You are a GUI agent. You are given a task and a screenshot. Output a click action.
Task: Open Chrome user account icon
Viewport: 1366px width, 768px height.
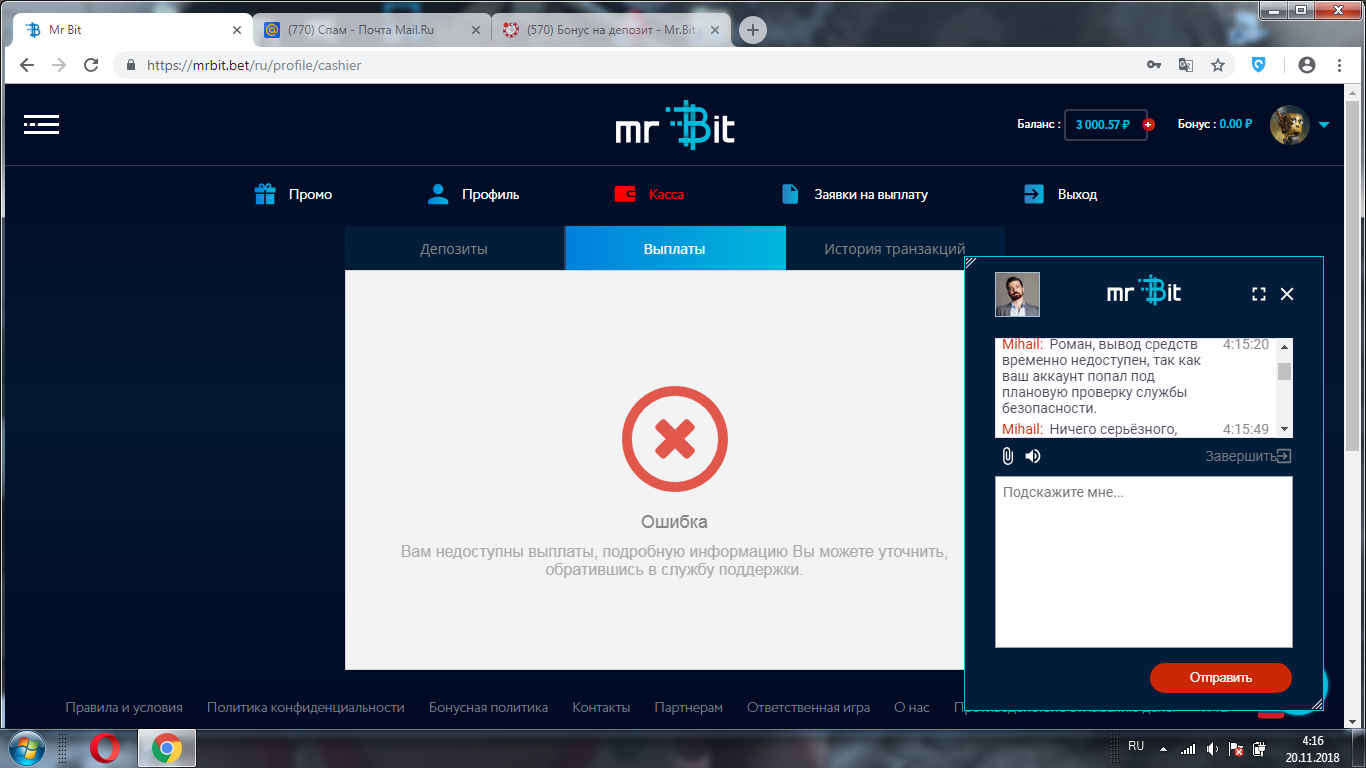click(1306, 65)
